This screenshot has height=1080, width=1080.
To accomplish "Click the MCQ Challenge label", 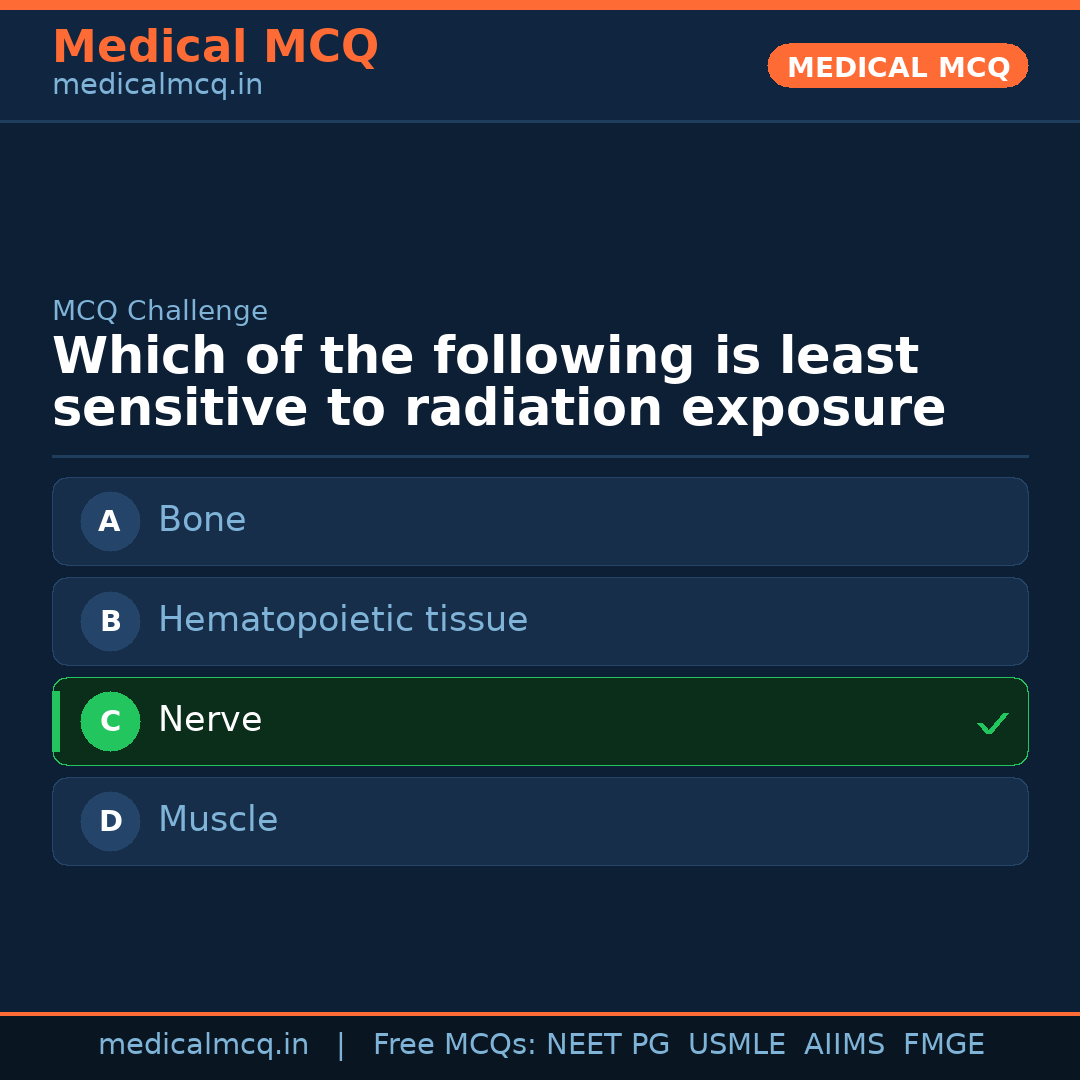I will [x=160, y=311].
